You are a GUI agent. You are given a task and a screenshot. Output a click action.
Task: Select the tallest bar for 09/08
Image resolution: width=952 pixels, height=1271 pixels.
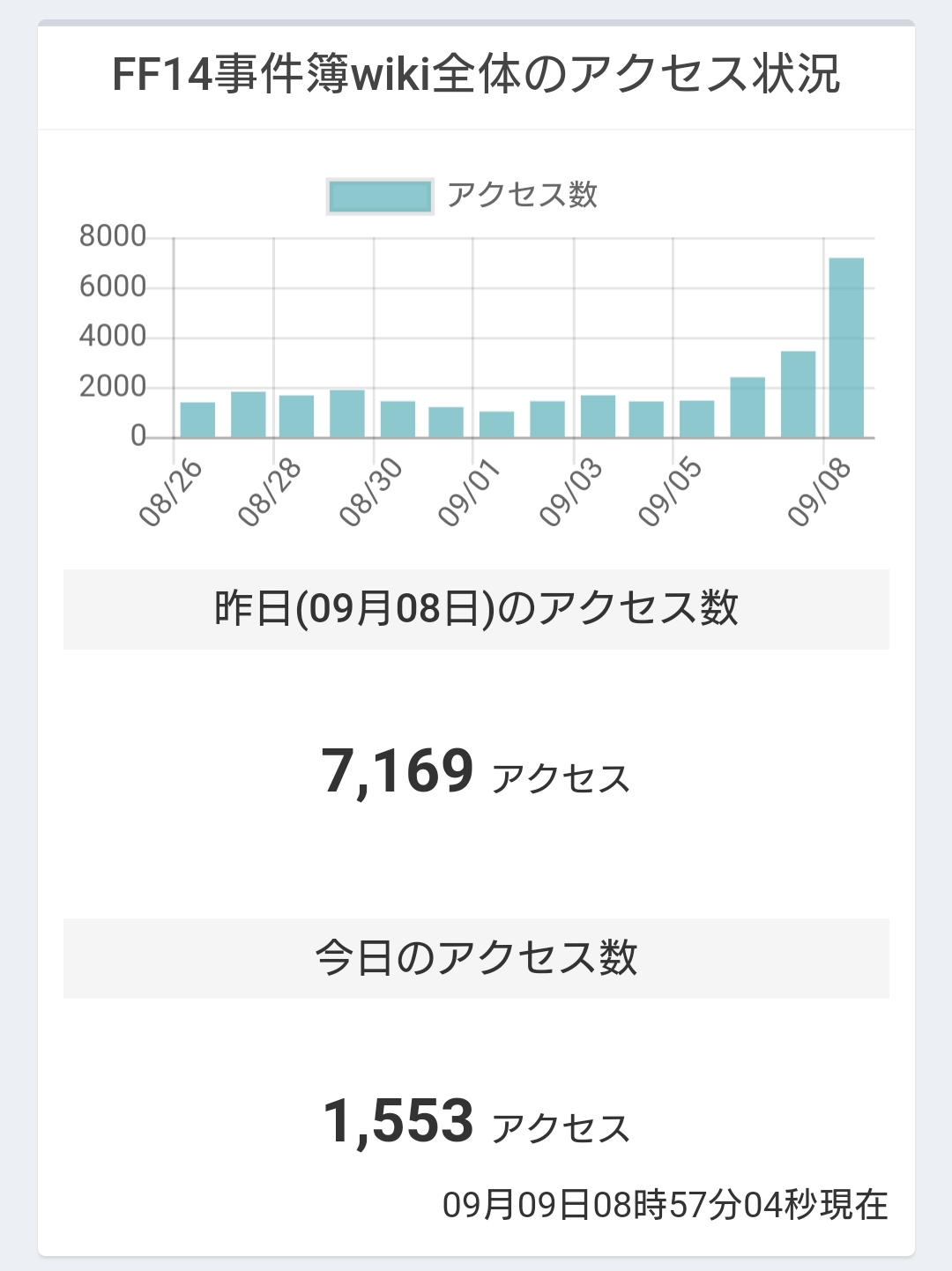click(x=846, y=347)
